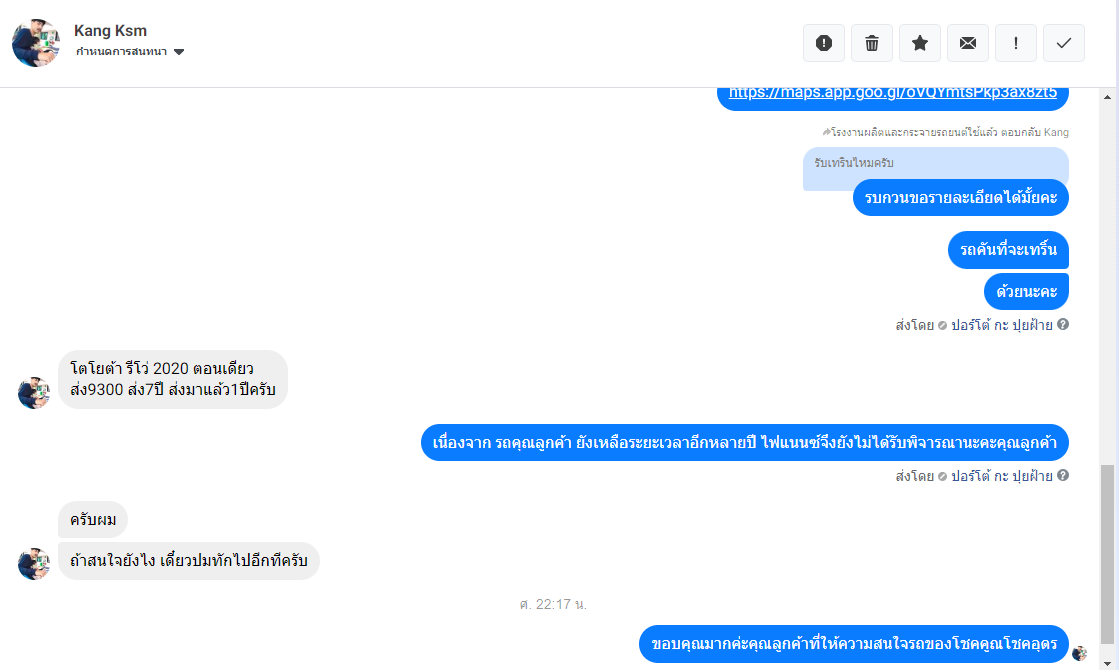Mark conversation as spam with circle-exclamation icon
The height and width of the screenshot is (670, 1119).
[824, 43]
